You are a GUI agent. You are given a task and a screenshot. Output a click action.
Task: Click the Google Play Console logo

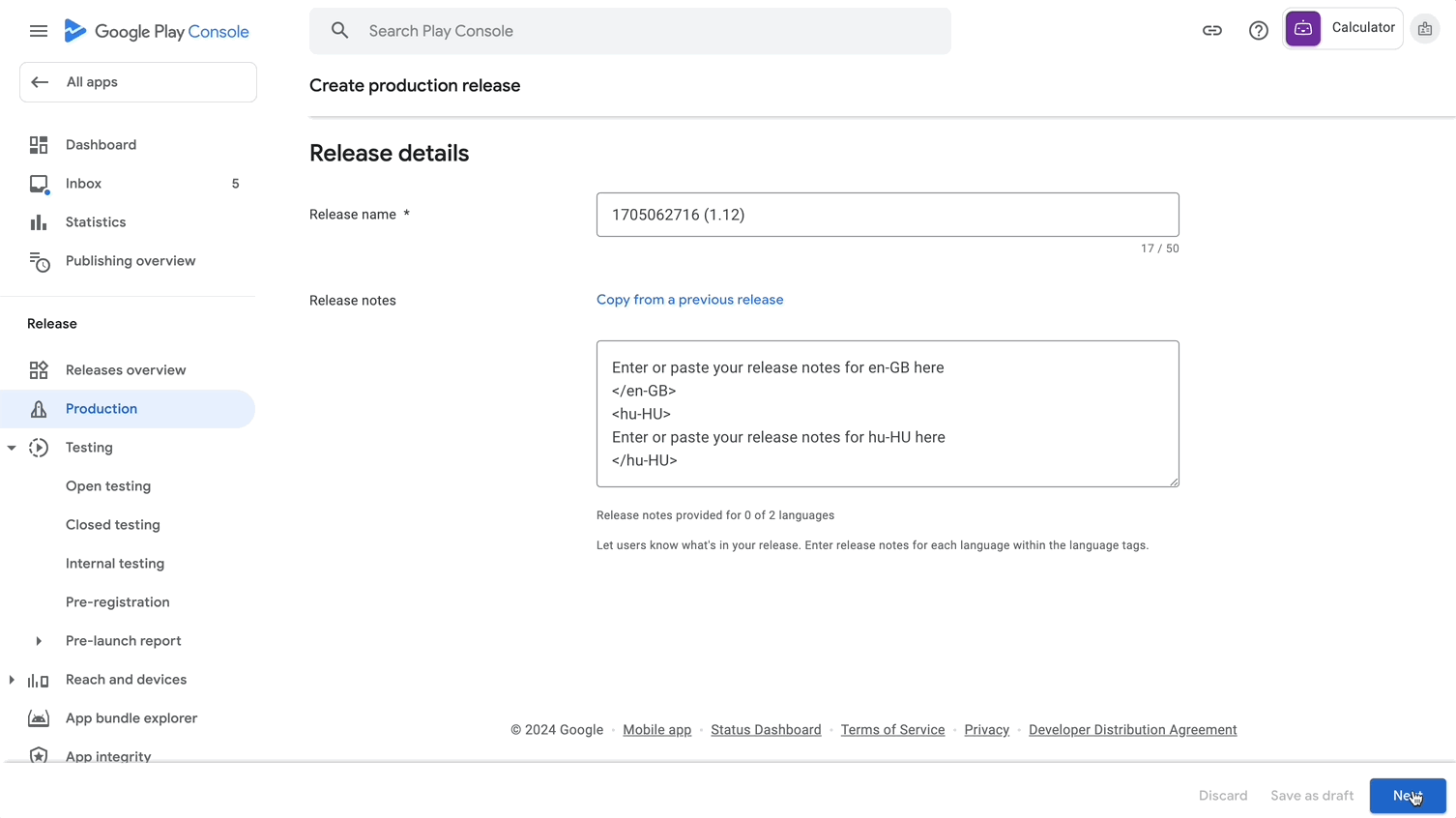(156, 30)
